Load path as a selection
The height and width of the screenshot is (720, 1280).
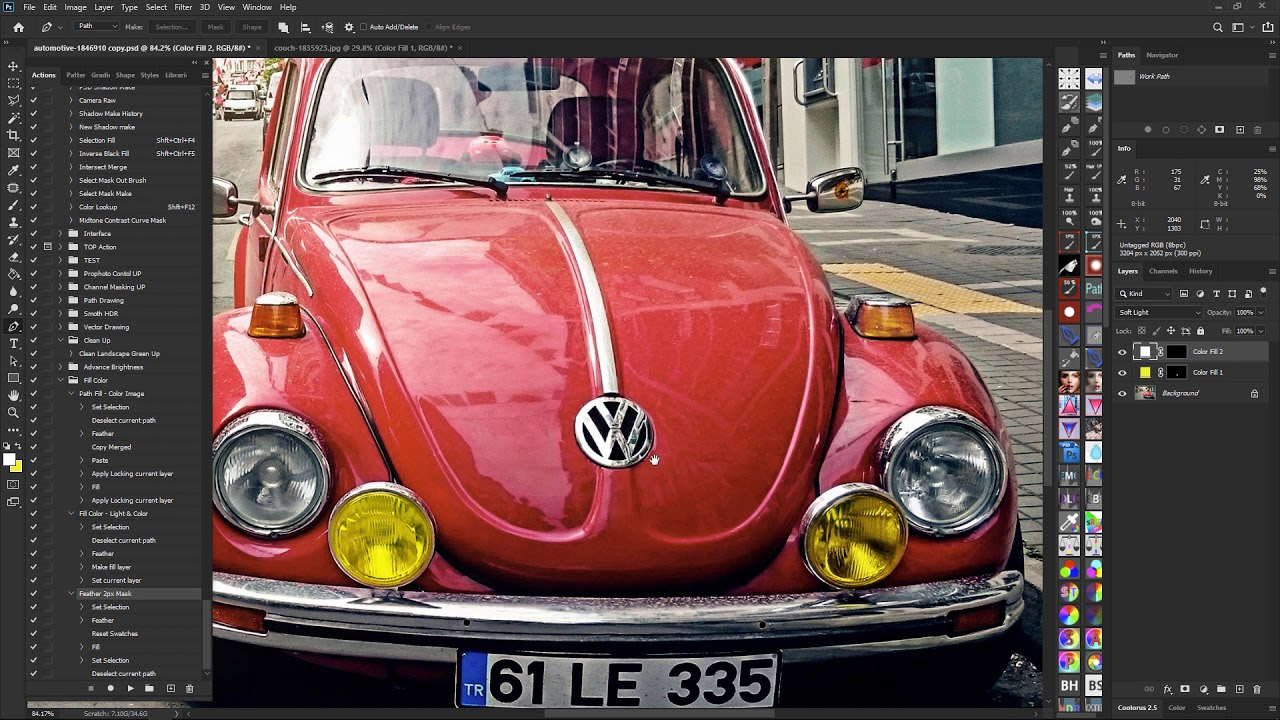[x=1184, y=130]
